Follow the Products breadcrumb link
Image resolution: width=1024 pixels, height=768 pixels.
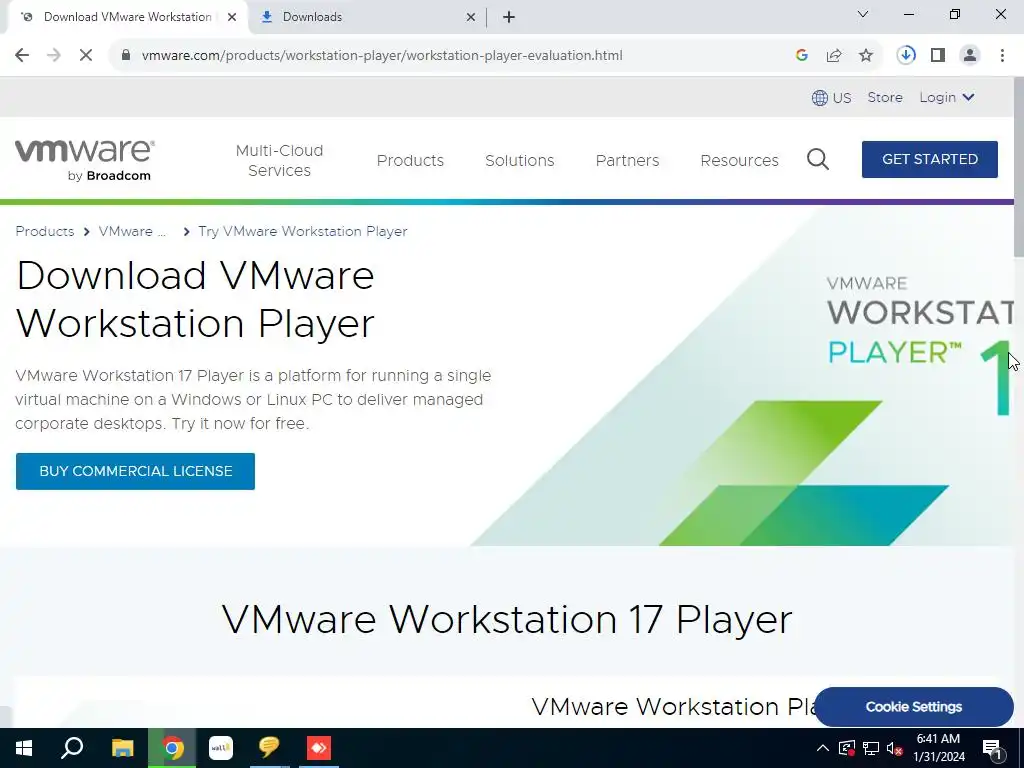coord(44,231)
